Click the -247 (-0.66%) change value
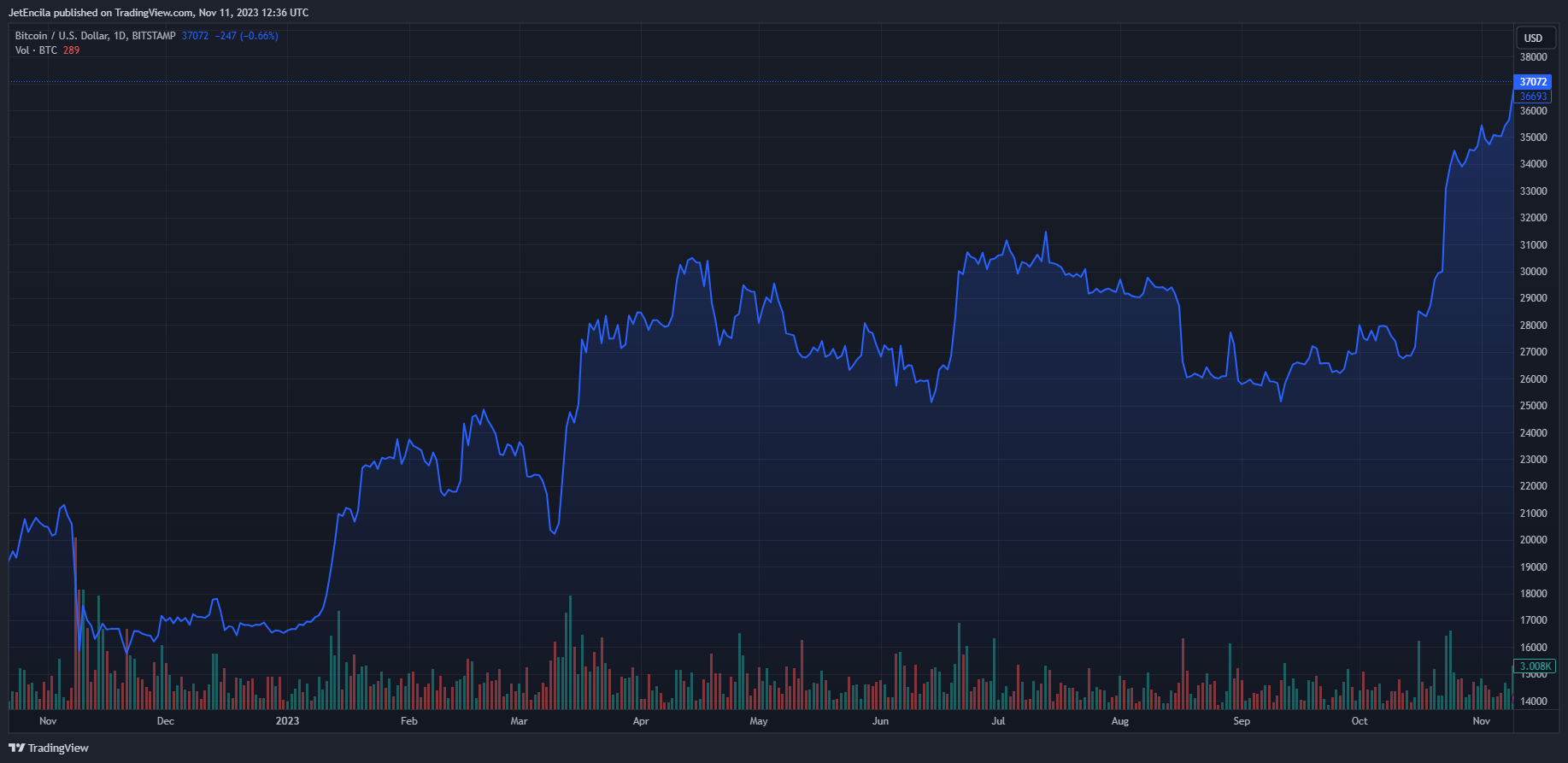The width and height of the screenshot is (1568, 763). click(246, 36)
